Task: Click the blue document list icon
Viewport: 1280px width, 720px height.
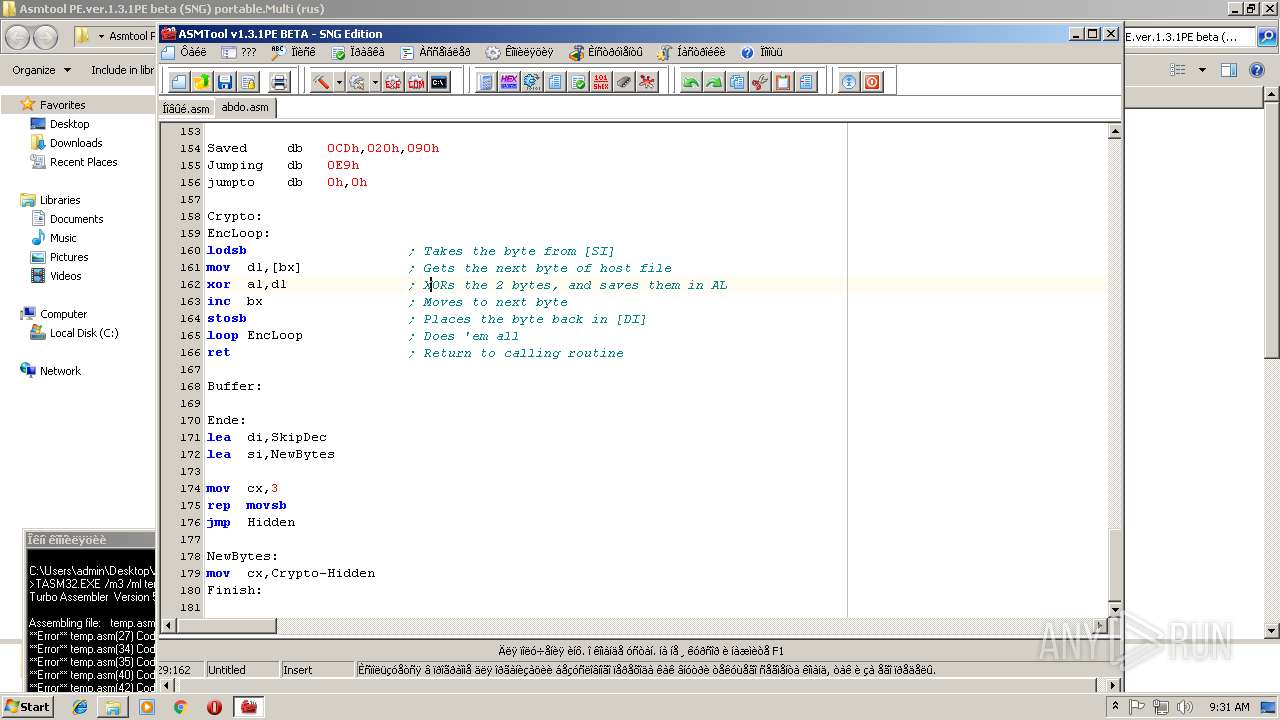Action: pos(555,82)
